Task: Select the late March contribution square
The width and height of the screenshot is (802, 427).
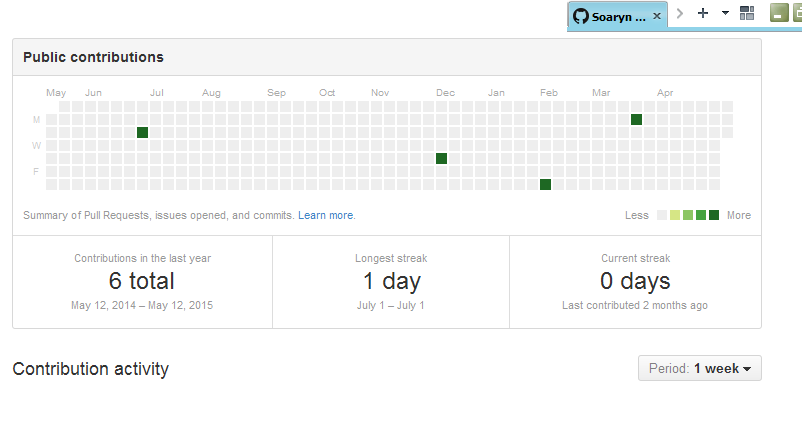Action: (636, 120)
